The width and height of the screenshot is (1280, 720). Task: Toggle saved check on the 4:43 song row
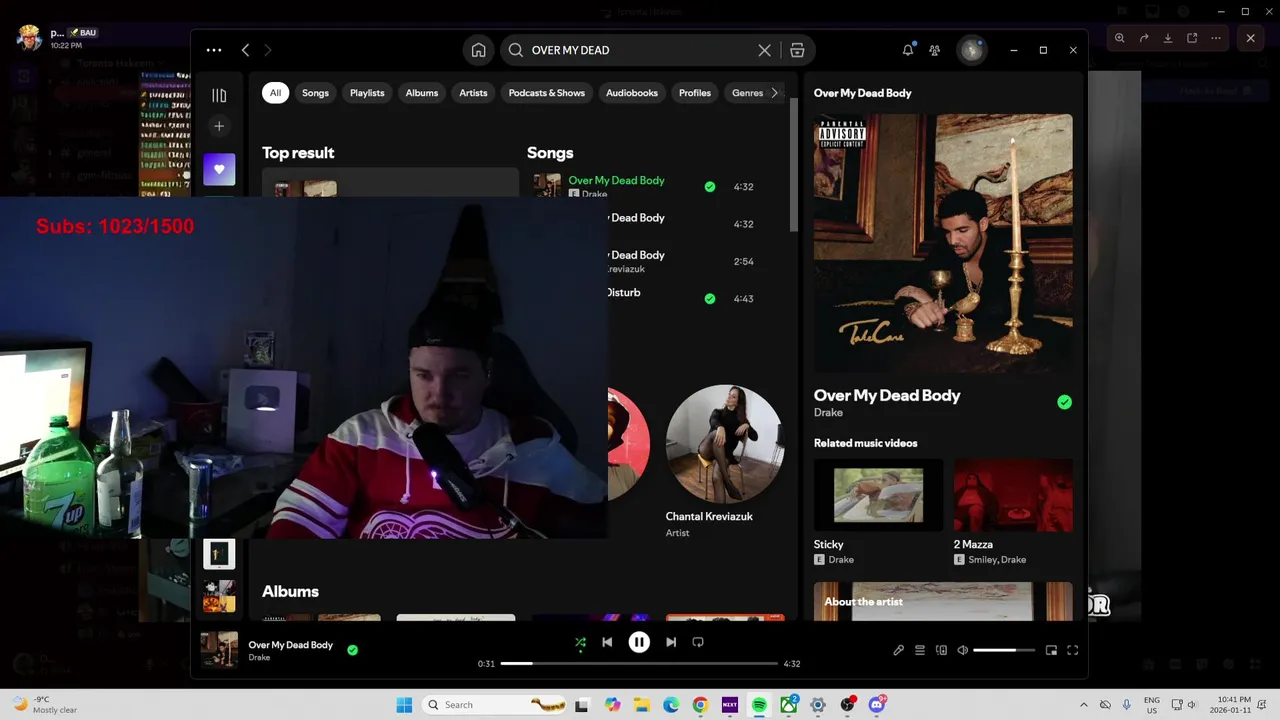tap(710, 299)
